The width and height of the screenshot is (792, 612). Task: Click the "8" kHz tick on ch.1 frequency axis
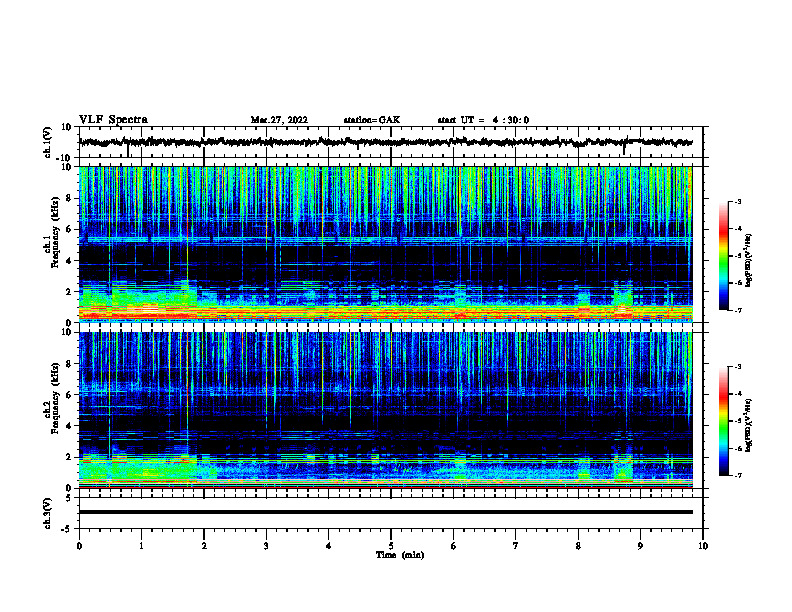(x=69, y=198)
